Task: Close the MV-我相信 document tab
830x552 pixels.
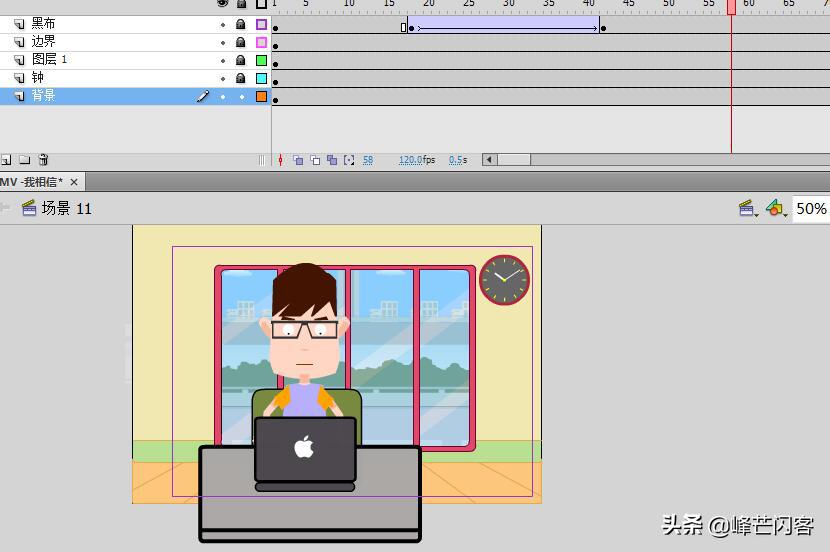Action: (x=74, y=182)
